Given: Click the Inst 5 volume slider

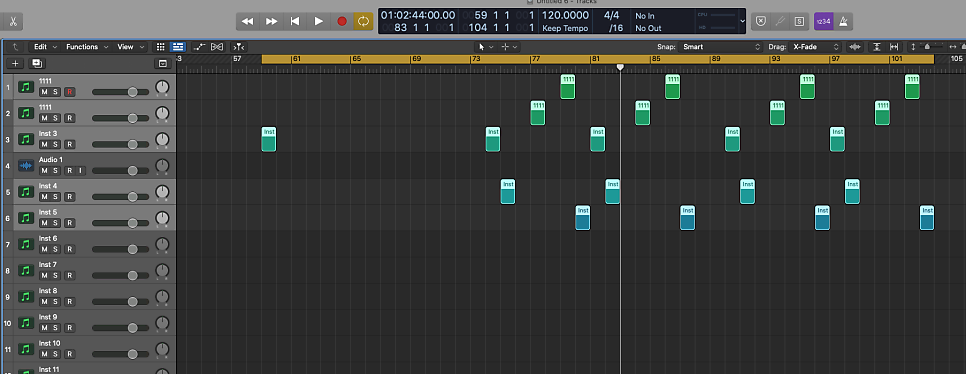Looking at the screenshot, I should click(x=121, y=223).
